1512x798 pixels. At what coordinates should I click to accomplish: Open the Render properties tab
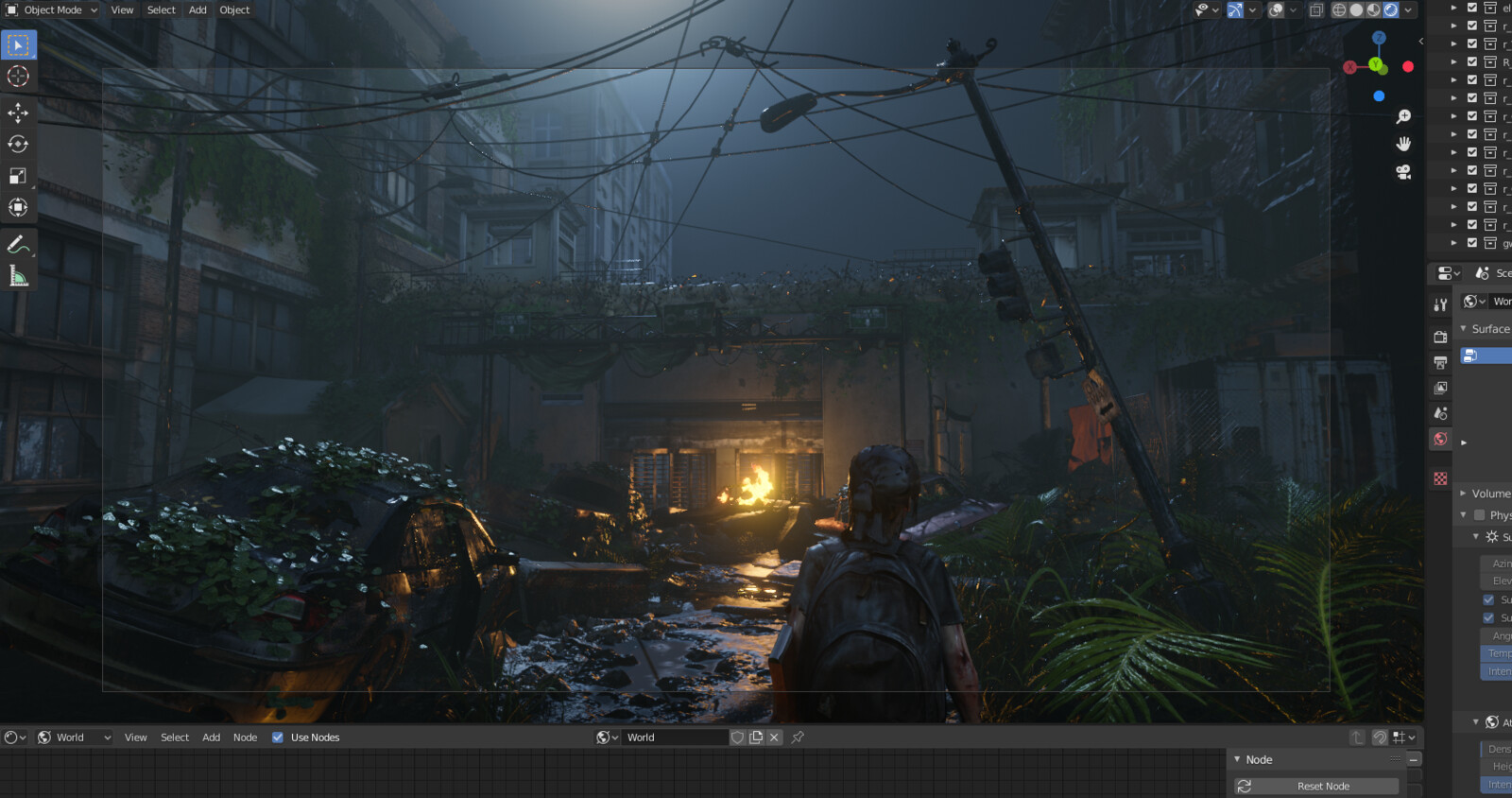click(x=1440, y=337)
